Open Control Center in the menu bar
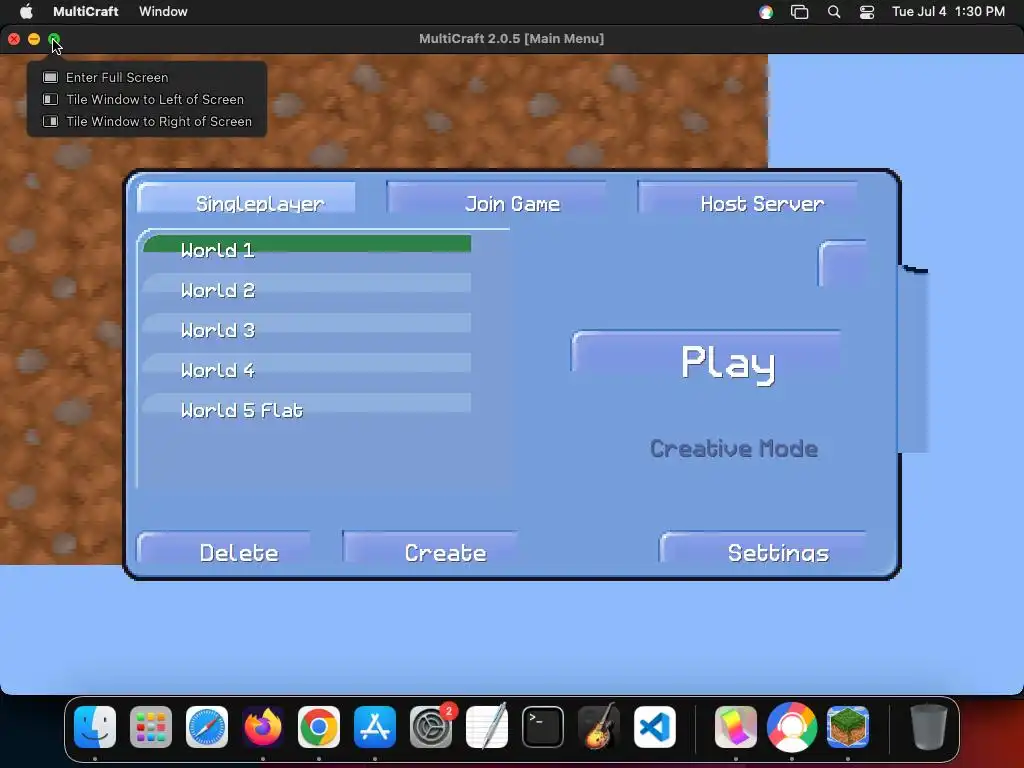The width and height of the screenshot is (1024, 768). [867, 12]
